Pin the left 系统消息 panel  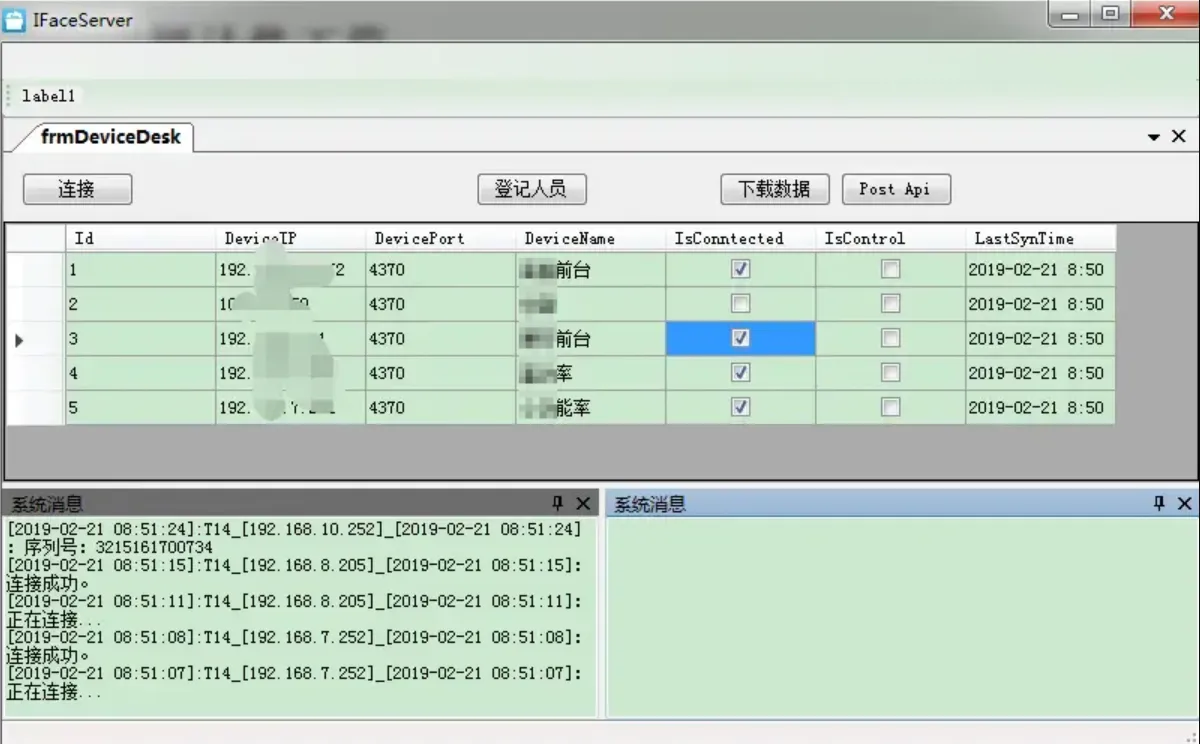pos(558,503)
